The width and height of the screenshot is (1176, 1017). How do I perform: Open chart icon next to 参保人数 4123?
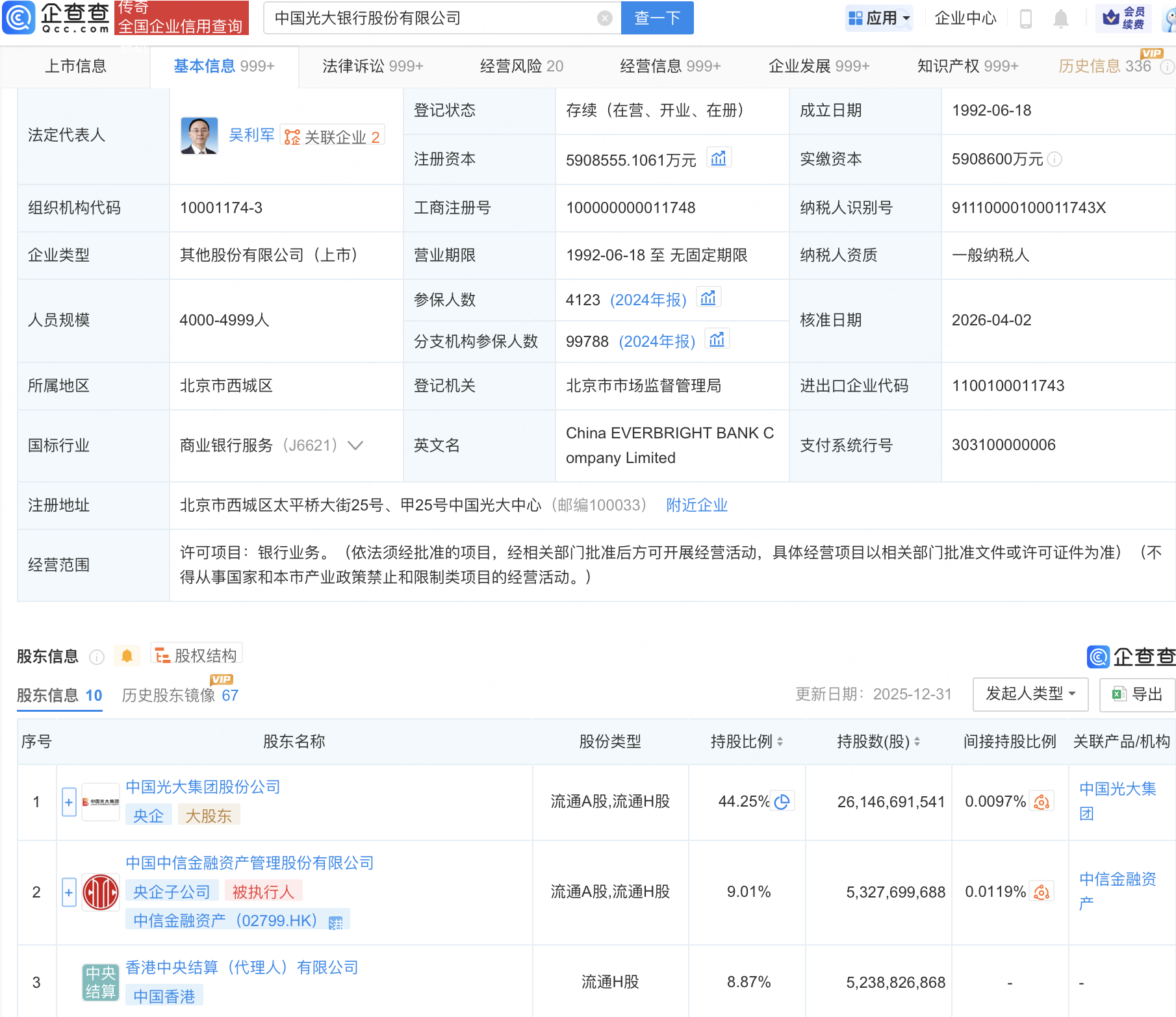coord(708,297)
